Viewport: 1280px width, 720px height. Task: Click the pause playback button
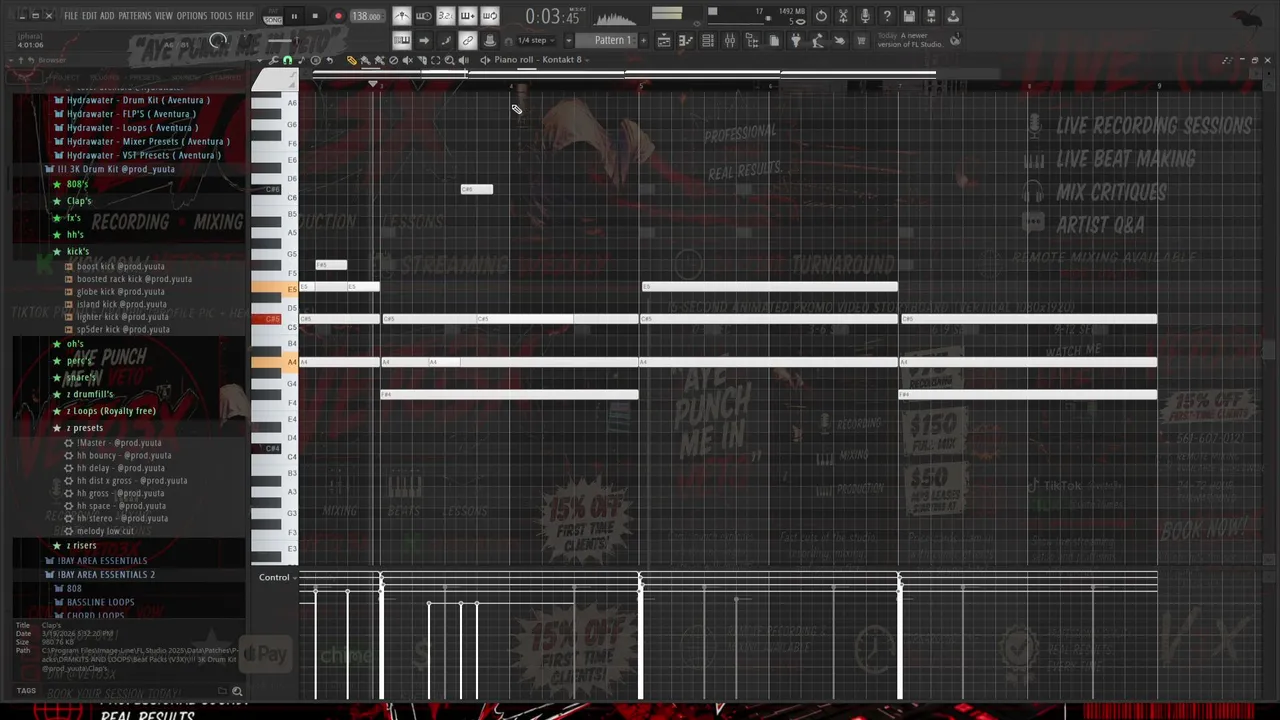point(294,16)
